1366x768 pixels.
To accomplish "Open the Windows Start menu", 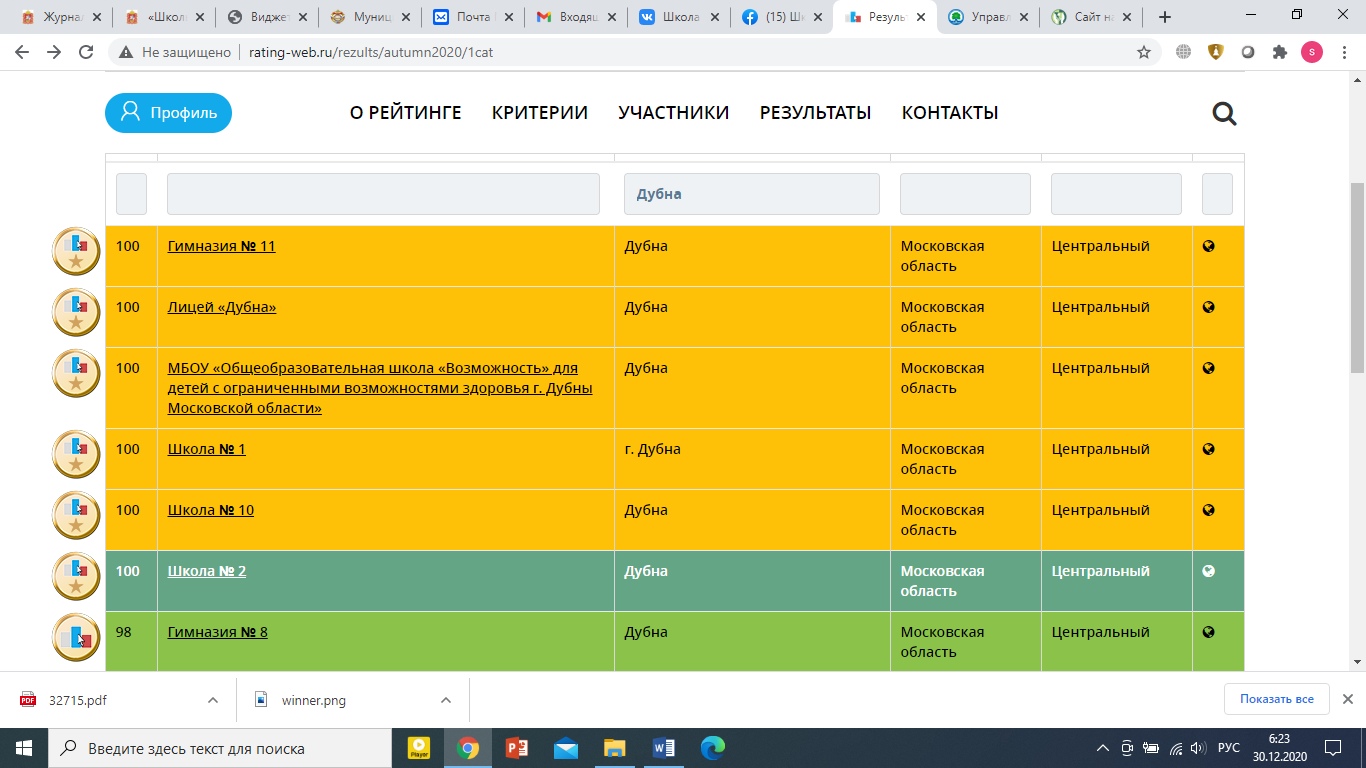I will (24, 748).
